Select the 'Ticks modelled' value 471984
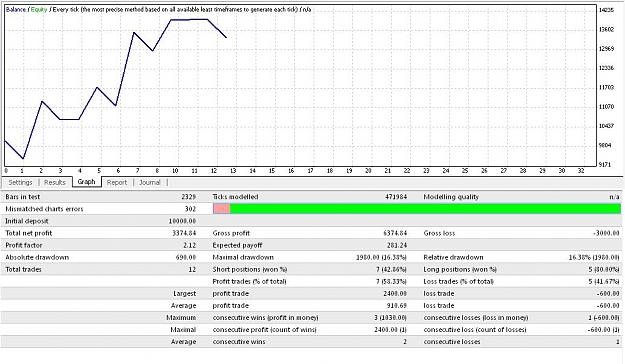 tap(396, 197)
